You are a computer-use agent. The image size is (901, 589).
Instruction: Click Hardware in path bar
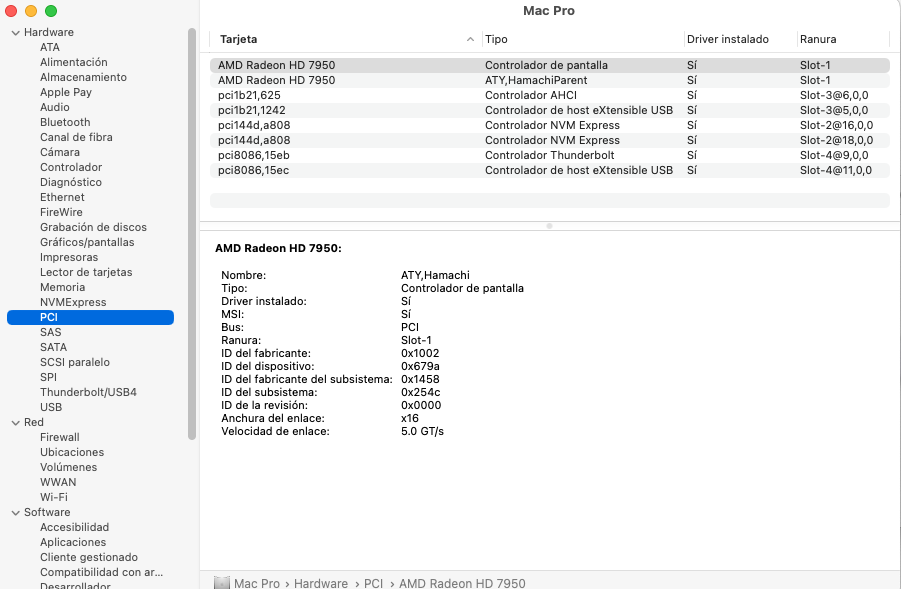[x=321, y=583]
